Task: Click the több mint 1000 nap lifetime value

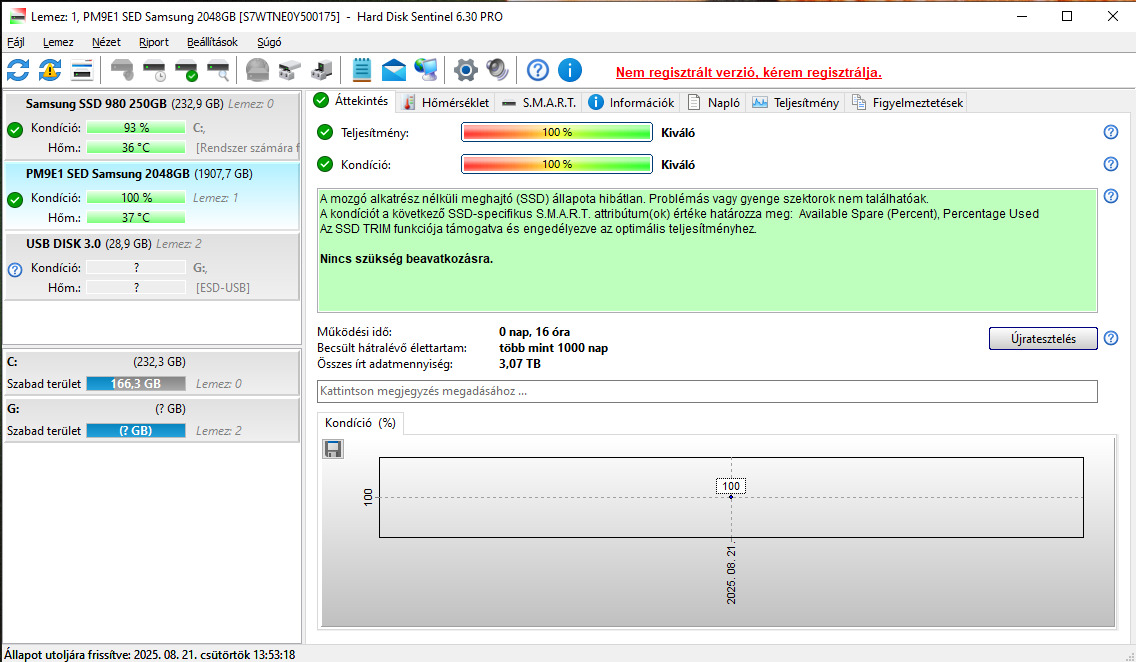Action: [x=554, y=348]
